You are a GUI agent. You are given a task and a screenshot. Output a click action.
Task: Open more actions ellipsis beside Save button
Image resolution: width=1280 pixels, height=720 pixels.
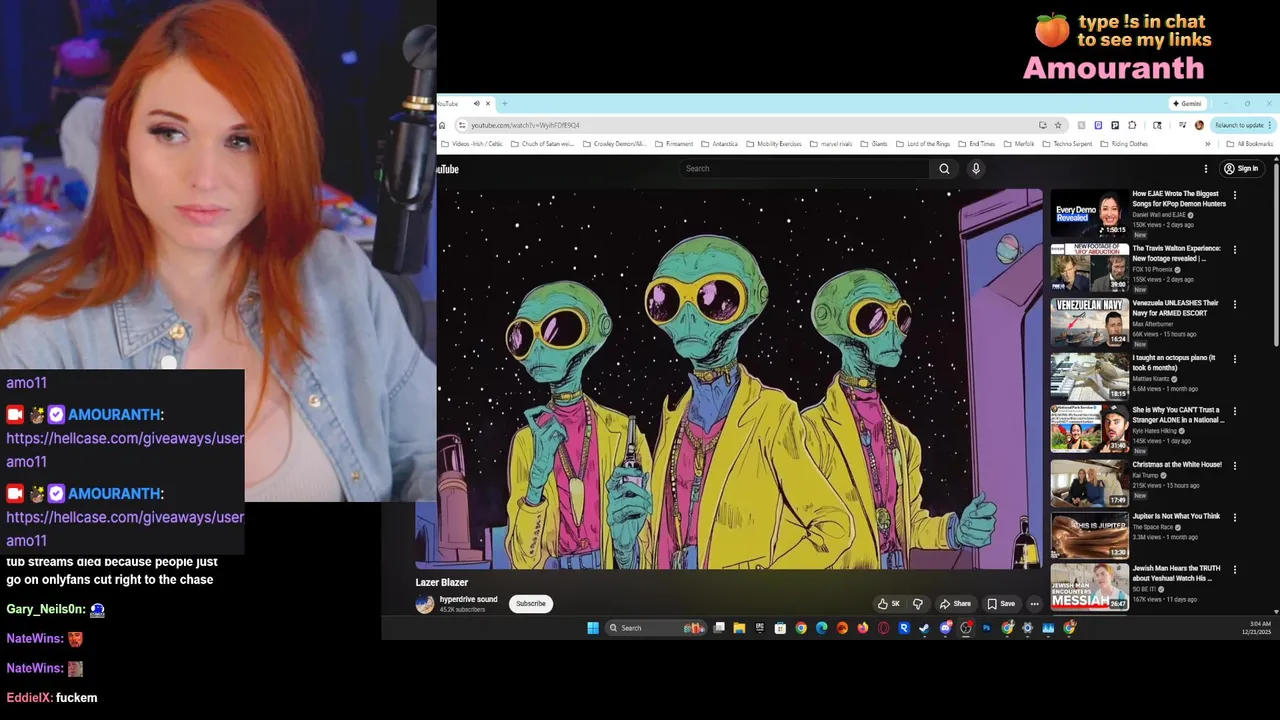1034,604
